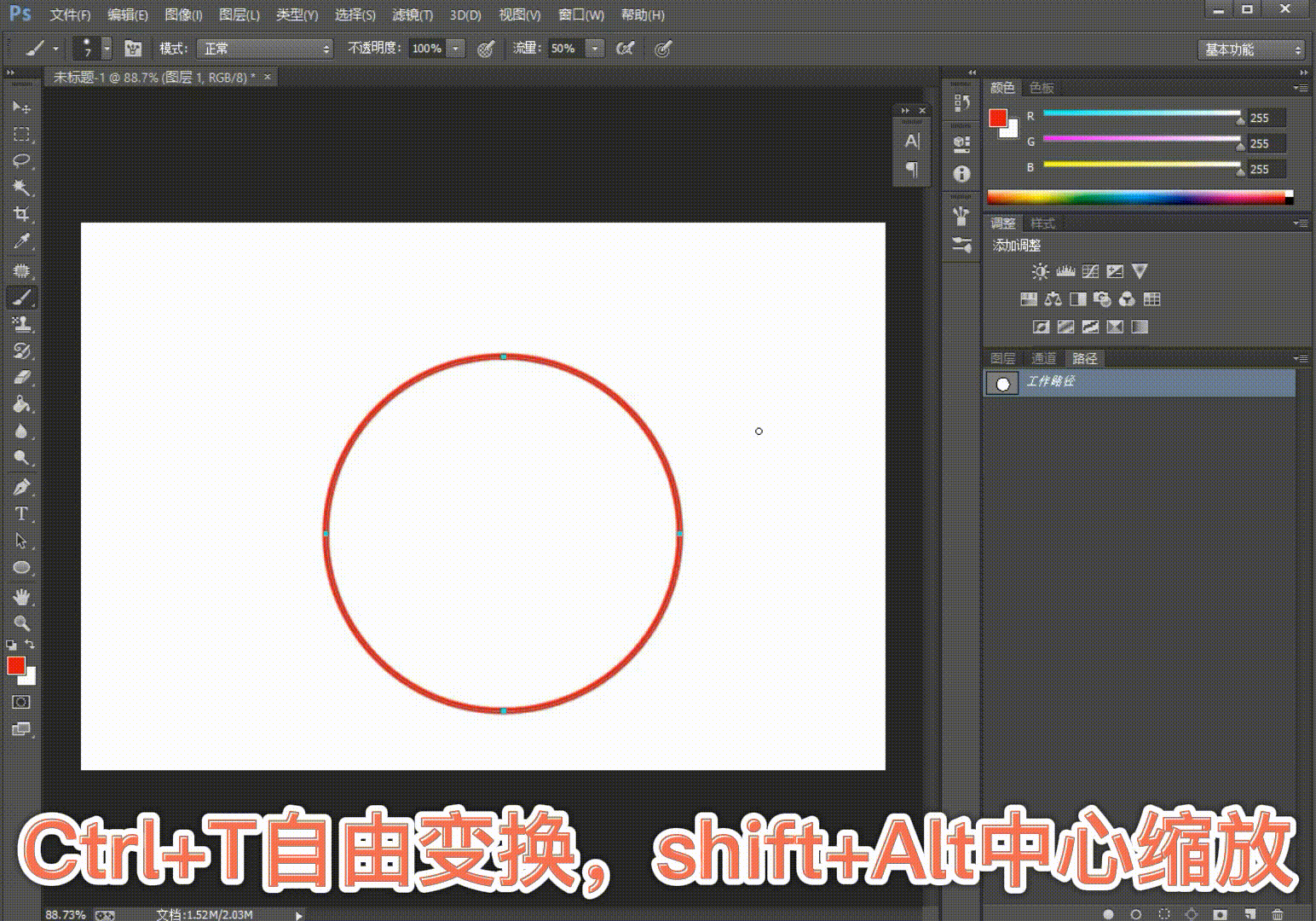1316x921 pixels.
Task: Select the Pen tool
Action: 21,487
